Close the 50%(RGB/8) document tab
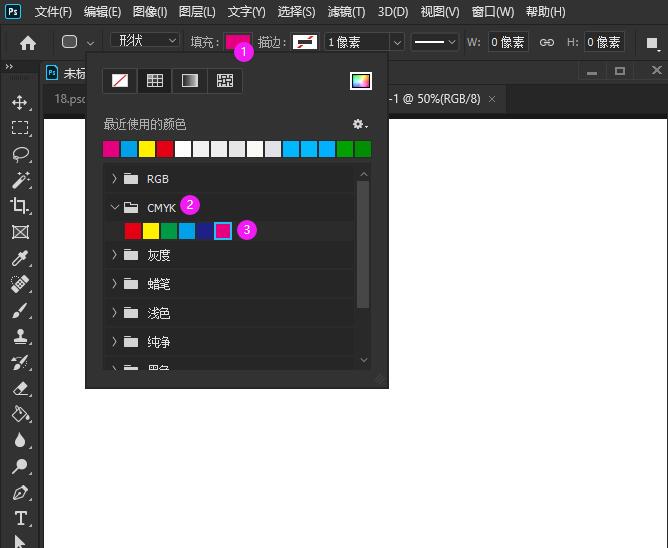This screenshot has width=668, height=548. pyautogui.click(x=492, y=99)
